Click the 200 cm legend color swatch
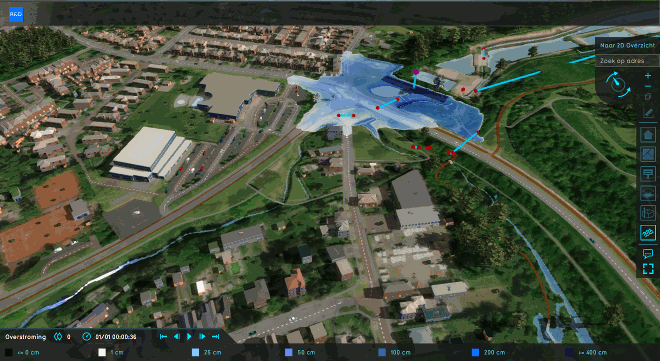 click(475, 353)
